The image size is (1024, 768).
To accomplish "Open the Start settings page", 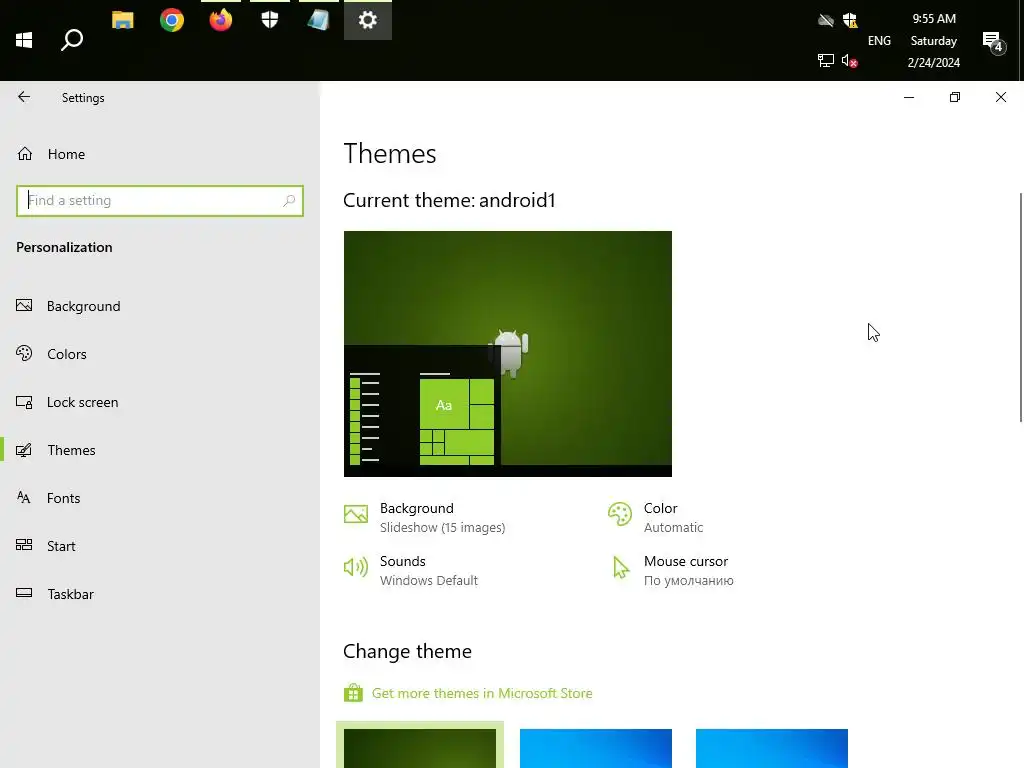I will [x=160, y=546].
